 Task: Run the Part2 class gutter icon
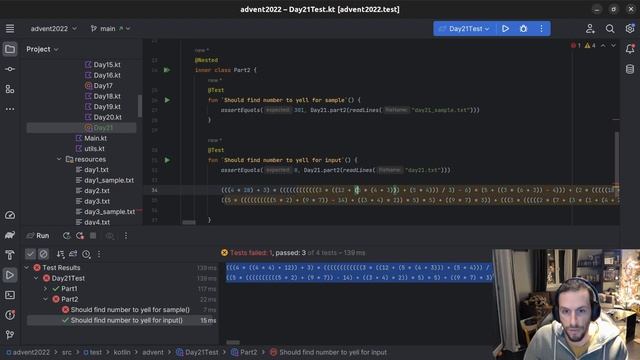coord(167,70)
